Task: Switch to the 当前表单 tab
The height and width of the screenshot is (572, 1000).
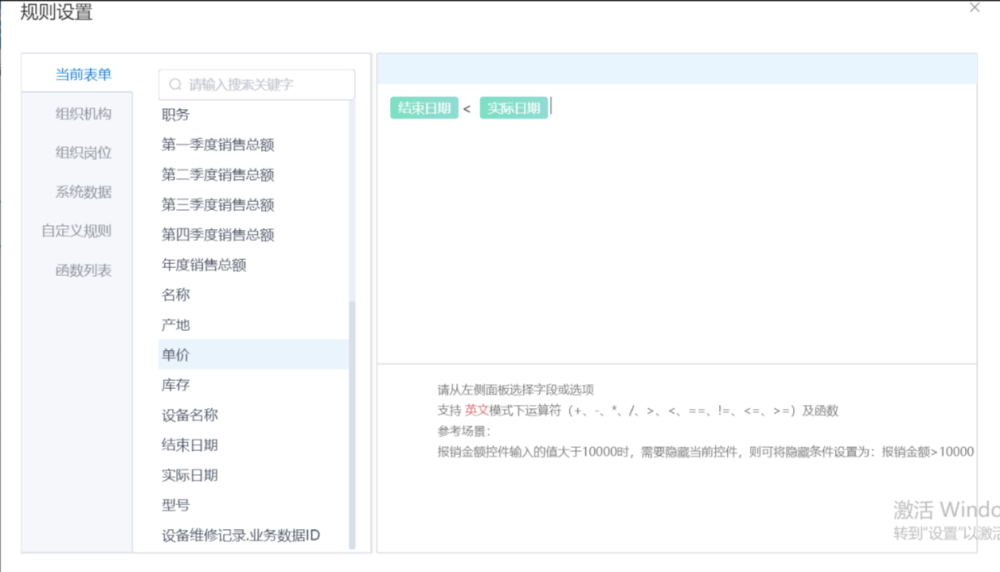Action: tap(83, 74)
